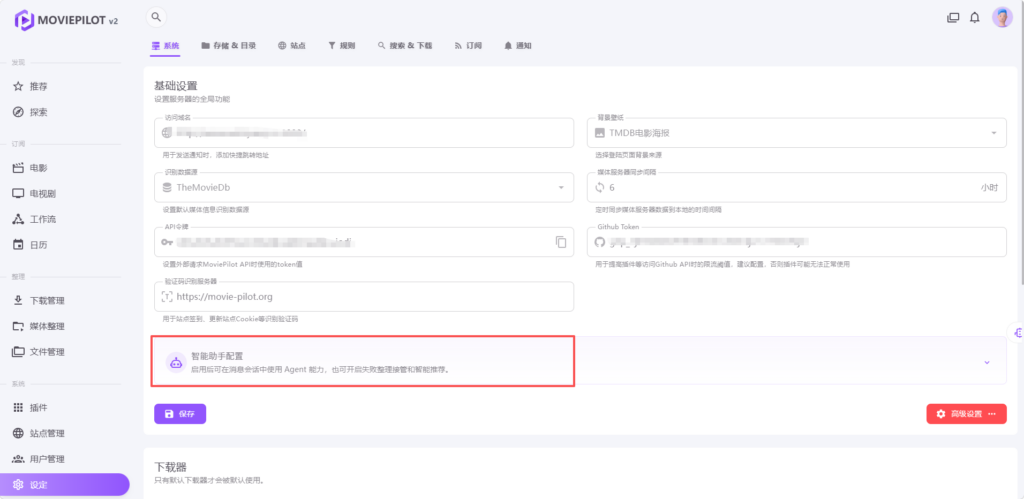The image size is (1024, 499).
Task: Open the search magnifier button
Action: coord(156,17)
